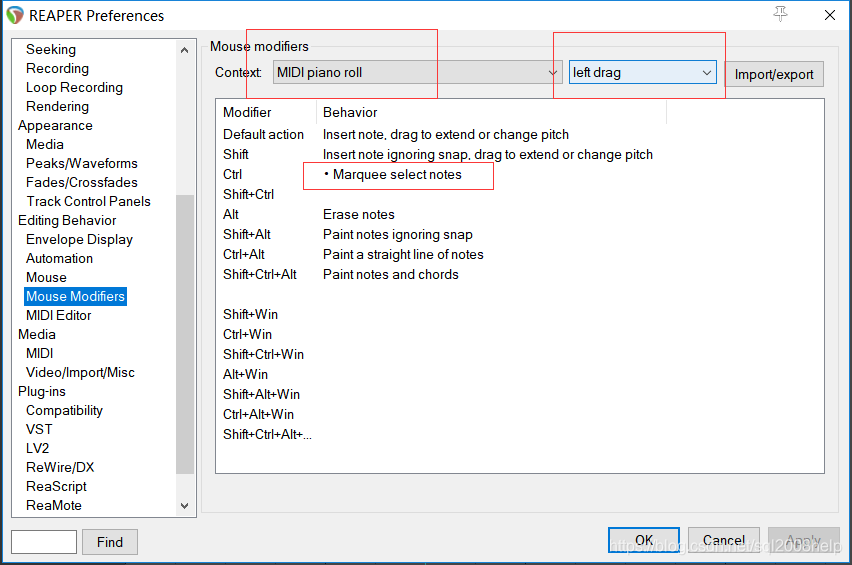Screen dimensions: 852x565
Task: Click the sidebar scroll down arrow
Action: [185, 506]
